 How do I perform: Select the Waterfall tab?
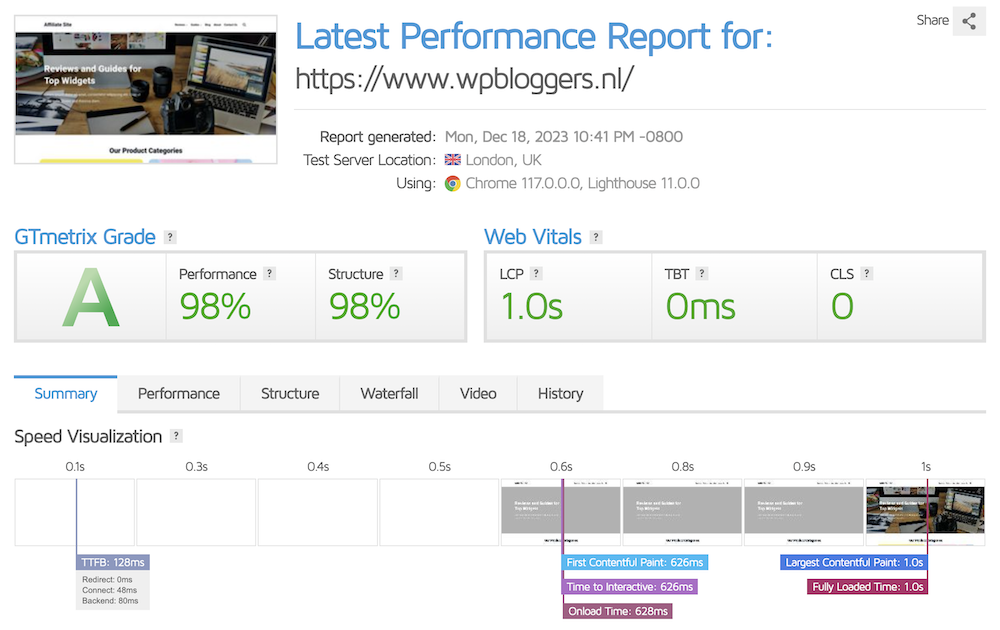click(x=389, y=394)
